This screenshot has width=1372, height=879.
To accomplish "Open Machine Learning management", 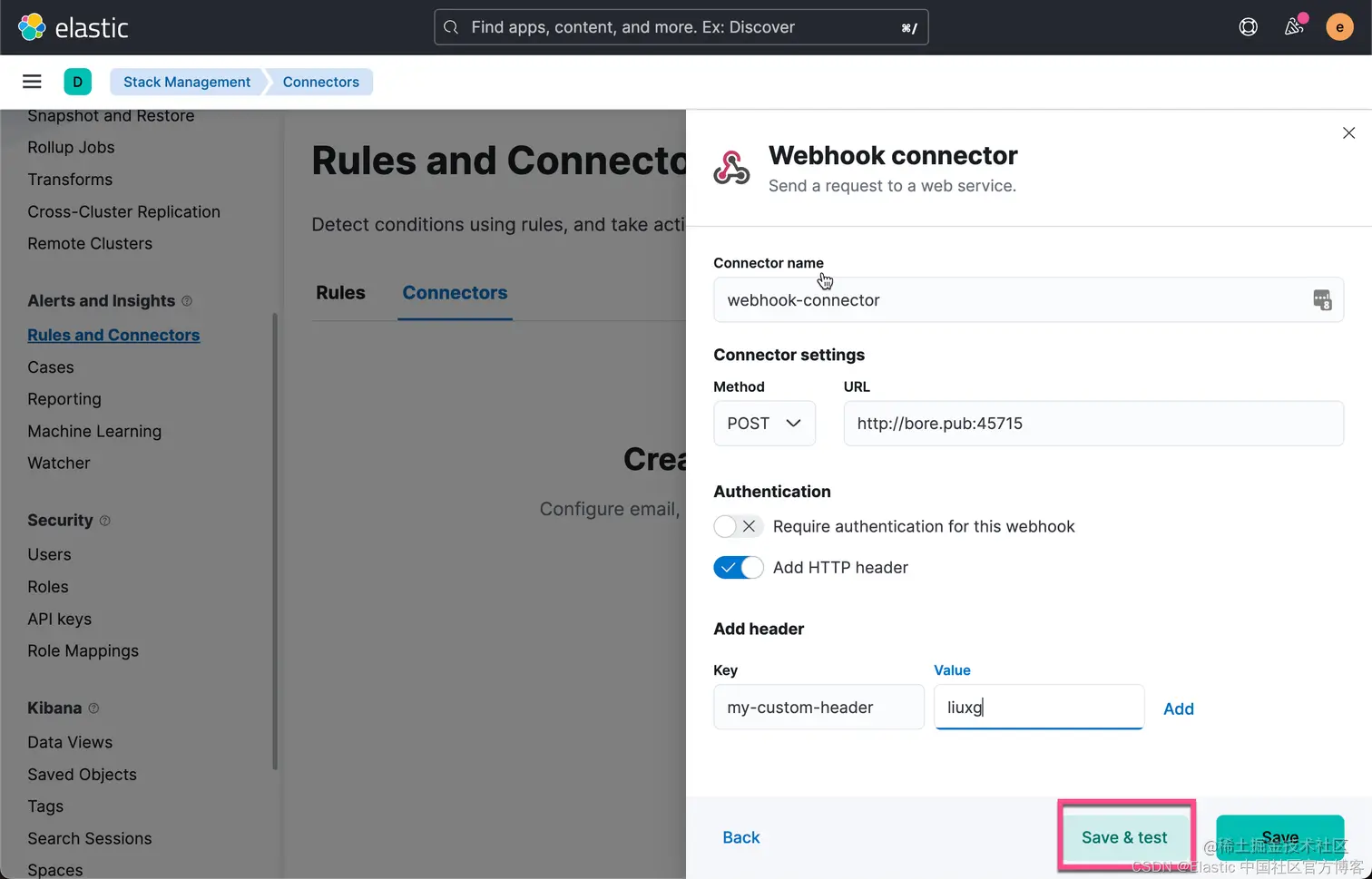I will (x=94, y=431).
